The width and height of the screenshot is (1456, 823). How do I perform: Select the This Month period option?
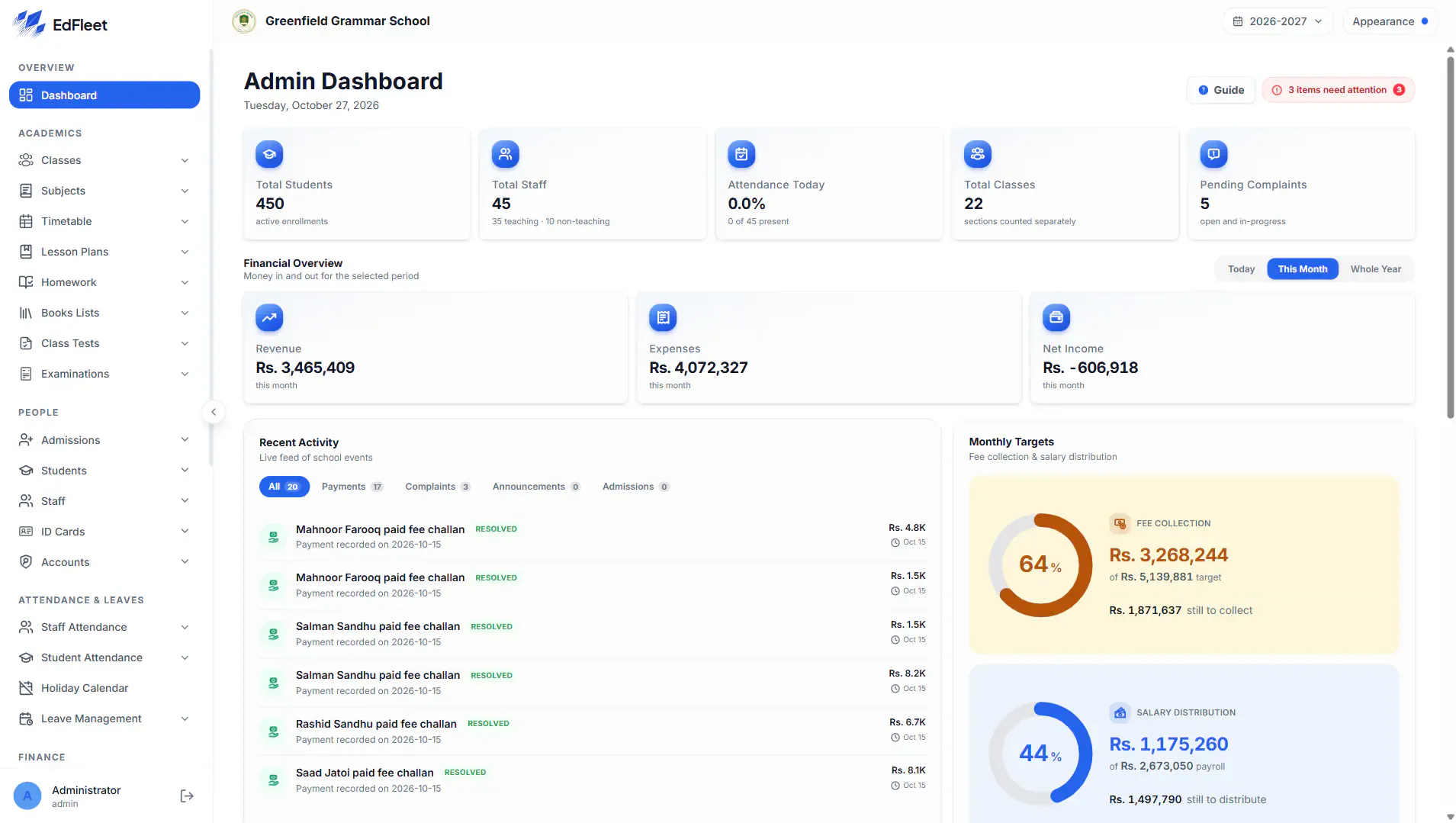pos(1303,269)
